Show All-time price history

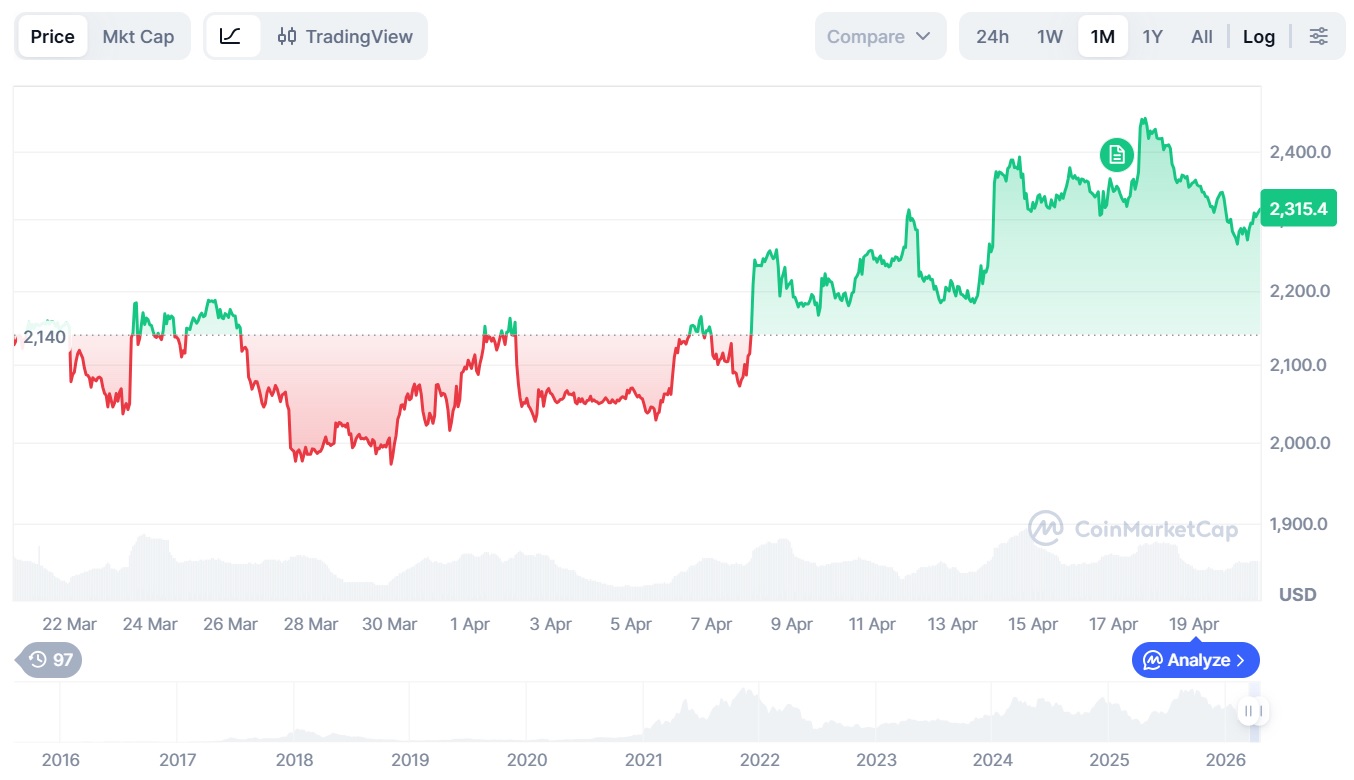pyautogui.click(x=1202, y=37)
